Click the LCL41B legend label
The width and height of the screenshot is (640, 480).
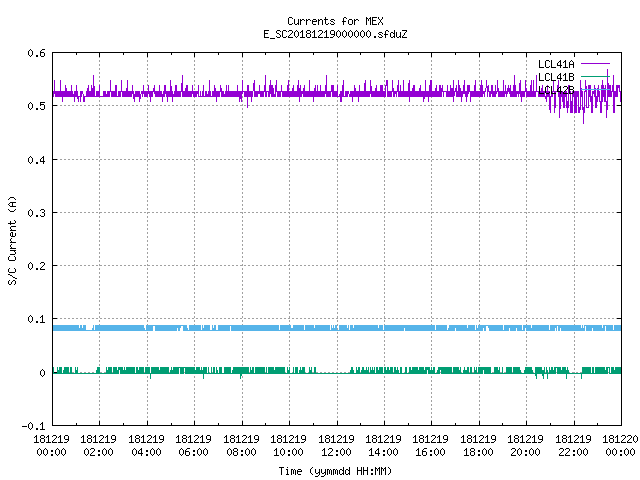click(556, 77)
